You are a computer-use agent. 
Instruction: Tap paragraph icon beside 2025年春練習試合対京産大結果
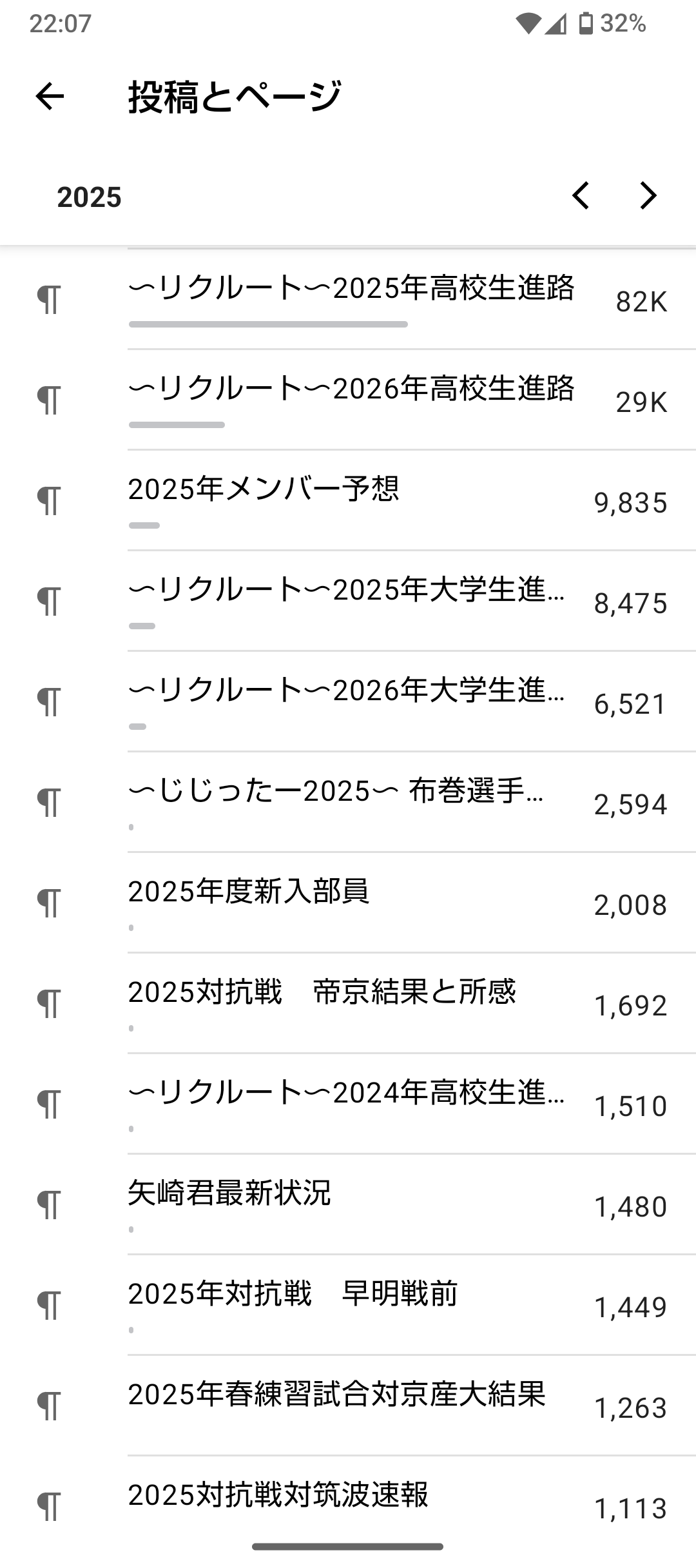49,1406
